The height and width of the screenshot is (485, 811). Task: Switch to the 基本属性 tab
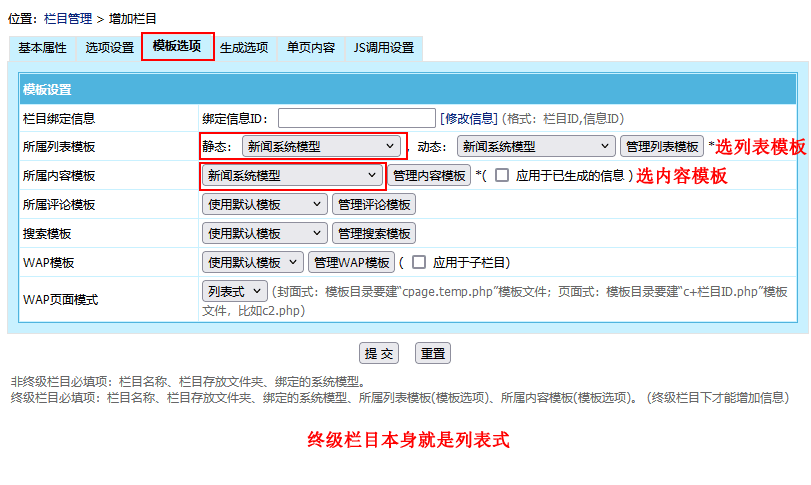(x=42, y=48)
